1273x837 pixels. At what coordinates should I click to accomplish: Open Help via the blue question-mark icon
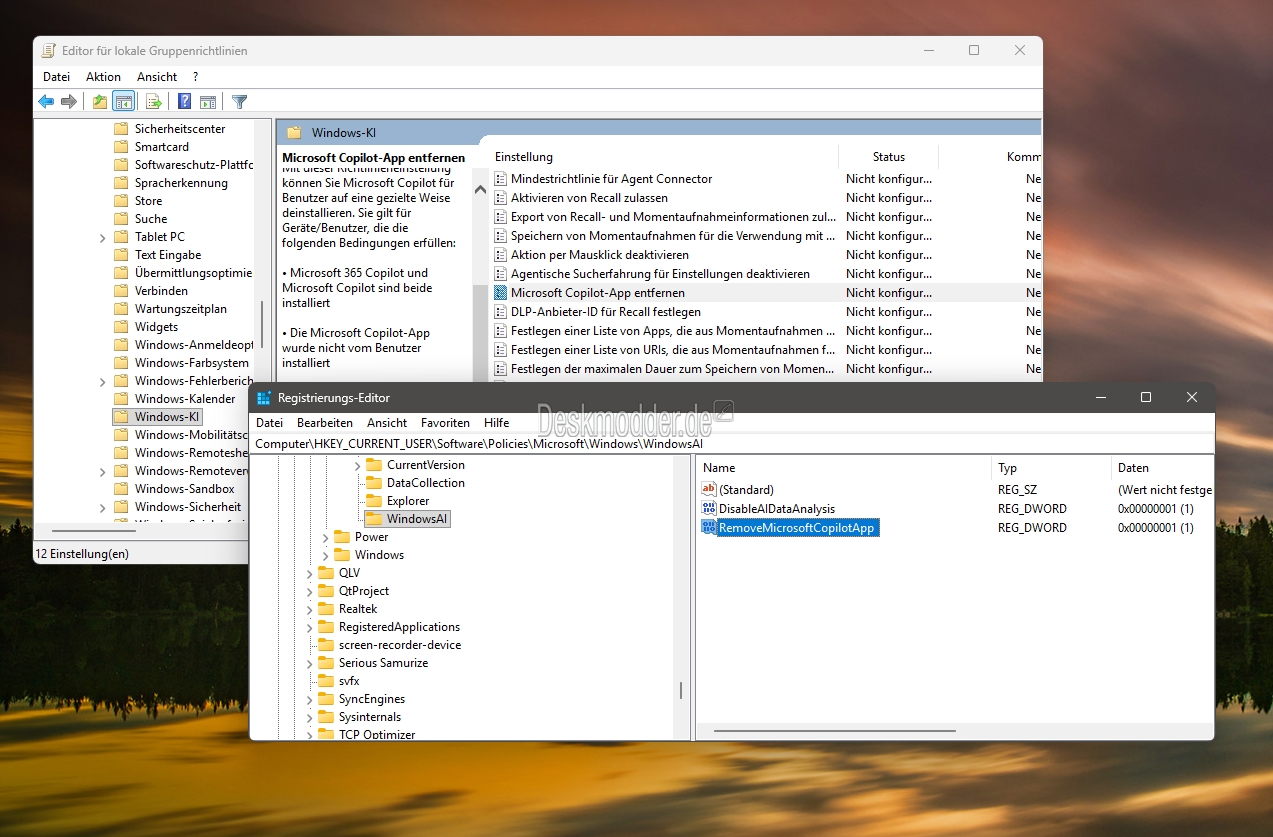pyautogui.click(x=184, y=101)
